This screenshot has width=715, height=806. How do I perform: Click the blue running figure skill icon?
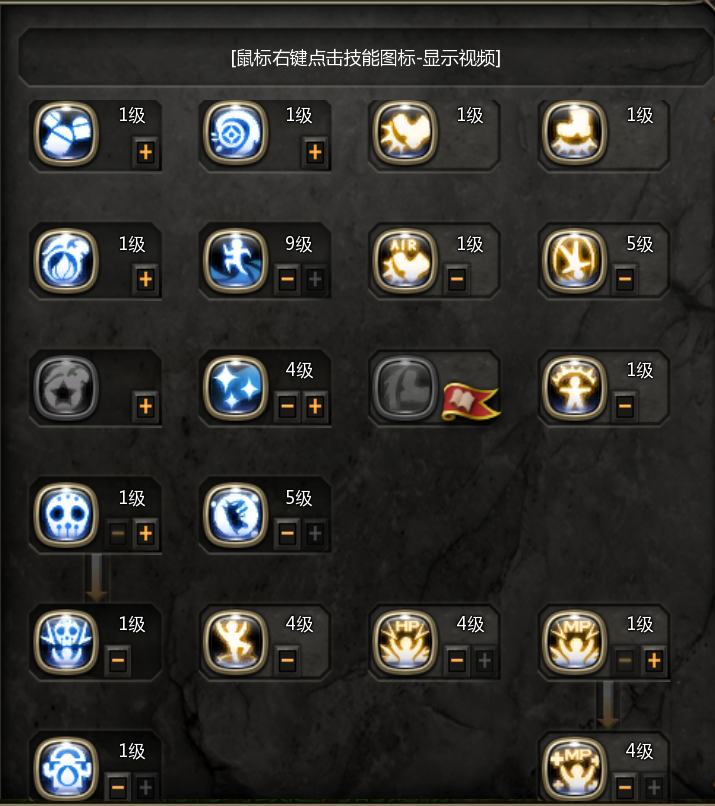(x=235, y=261)
